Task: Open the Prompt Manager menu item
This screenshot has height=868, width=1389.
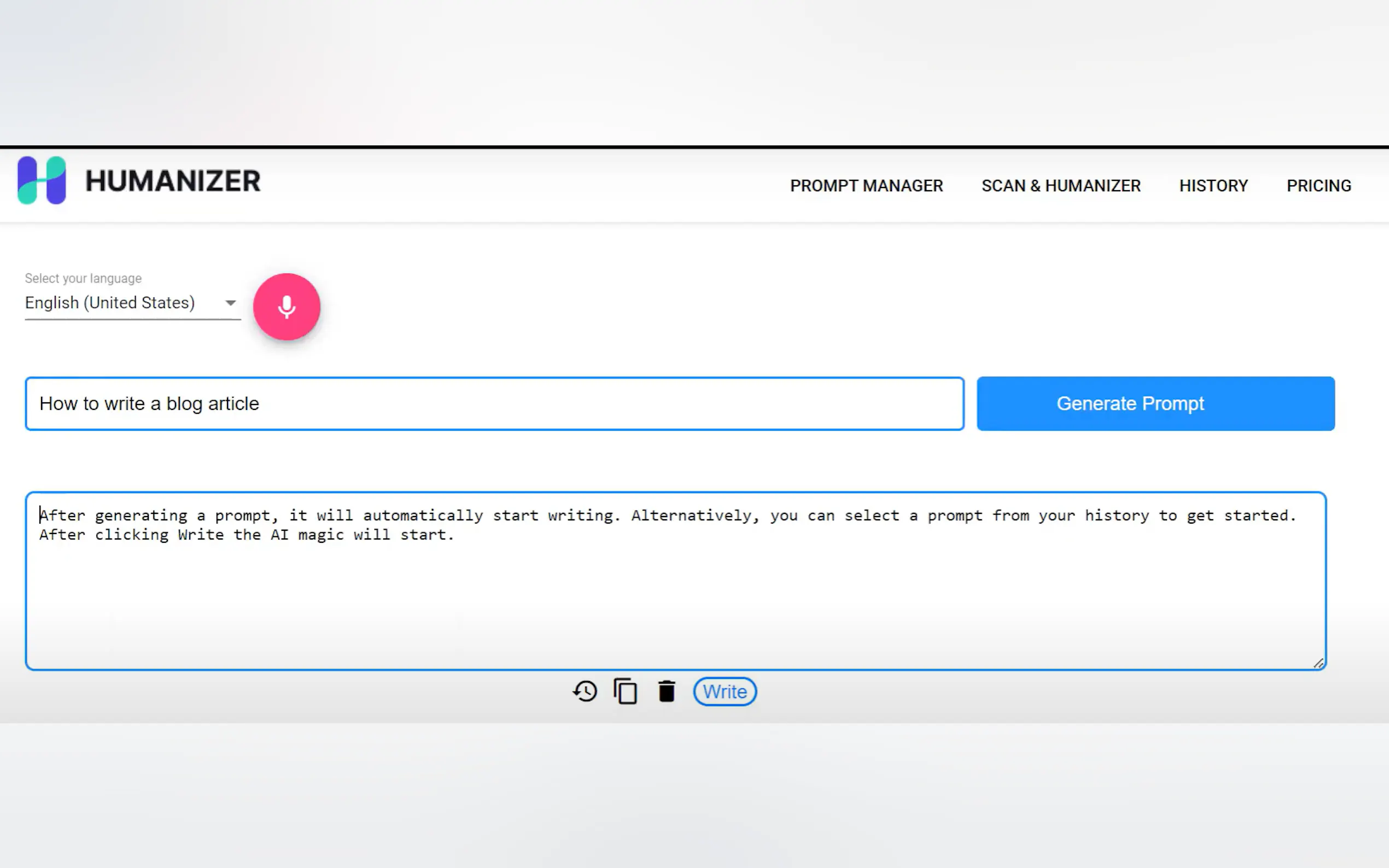Action: coord(866,186)
